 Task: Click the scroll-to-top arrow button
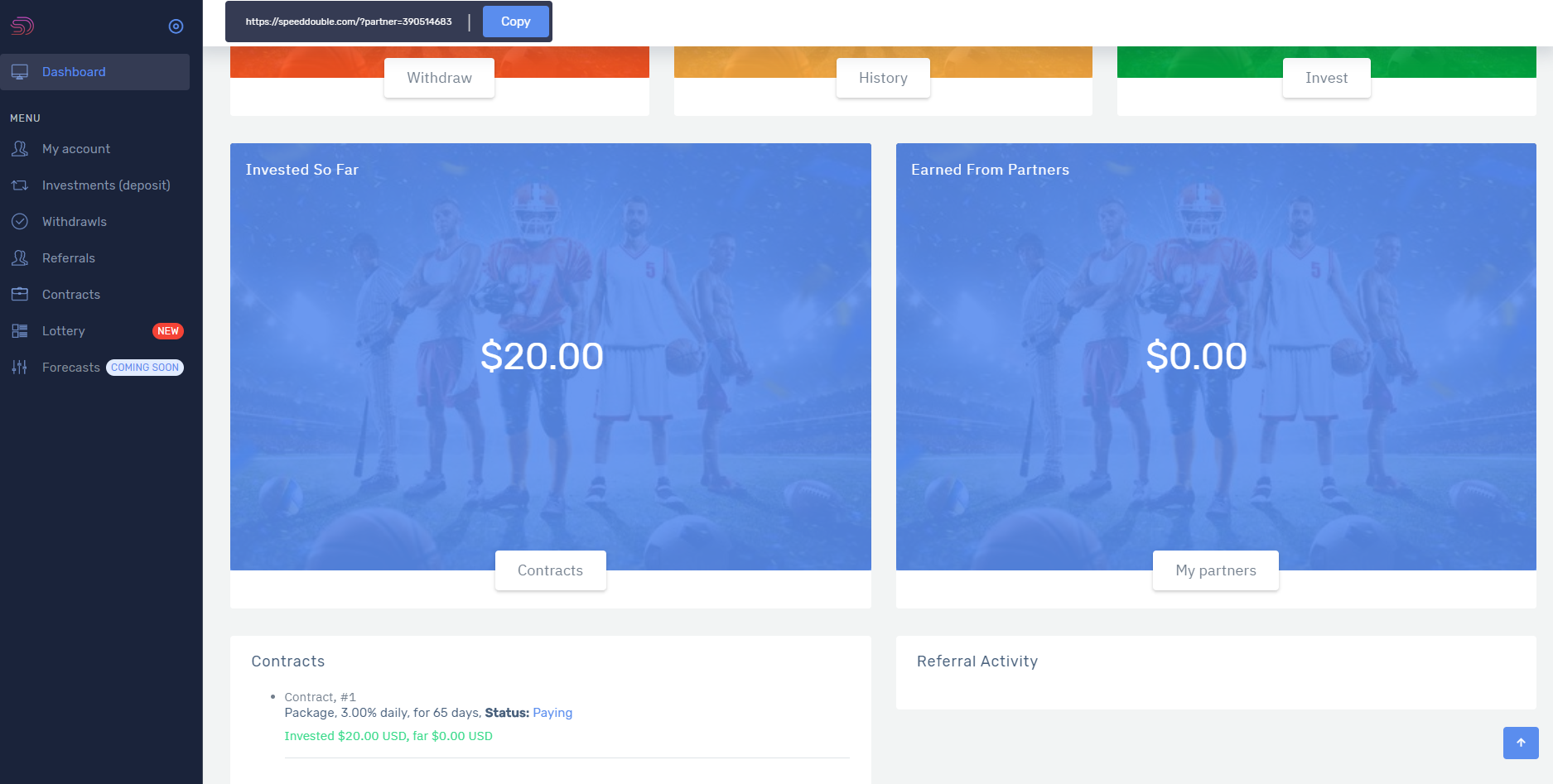coord(1521,743)
